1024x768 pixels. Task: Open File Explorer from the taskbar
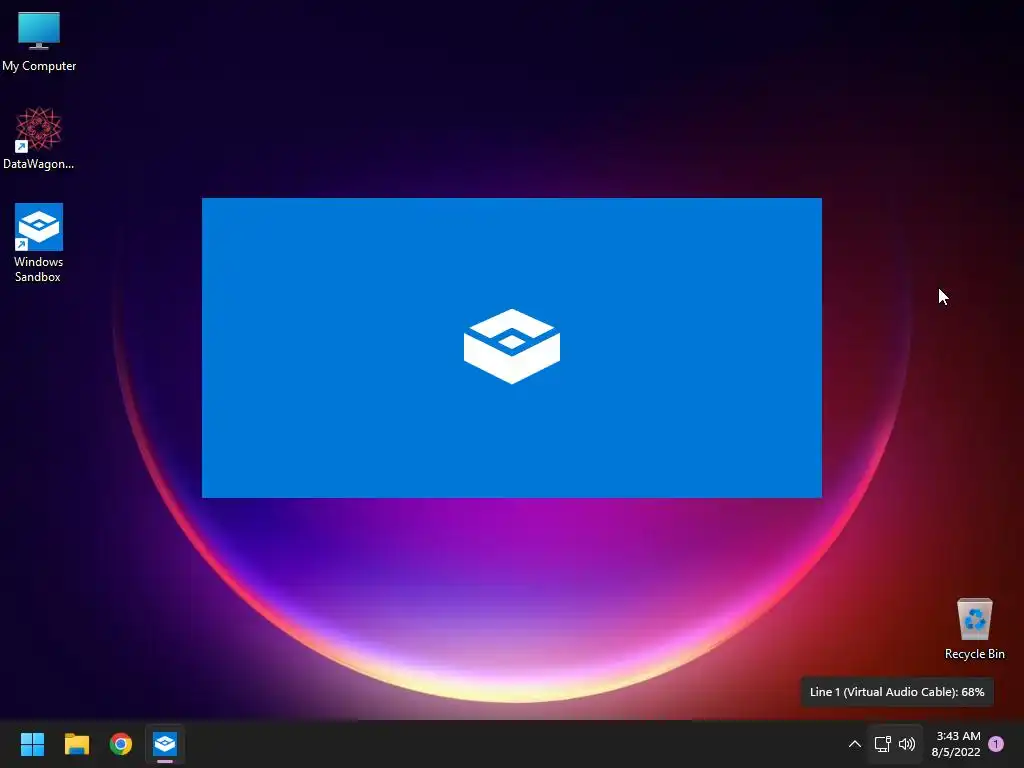click(76, 744)
